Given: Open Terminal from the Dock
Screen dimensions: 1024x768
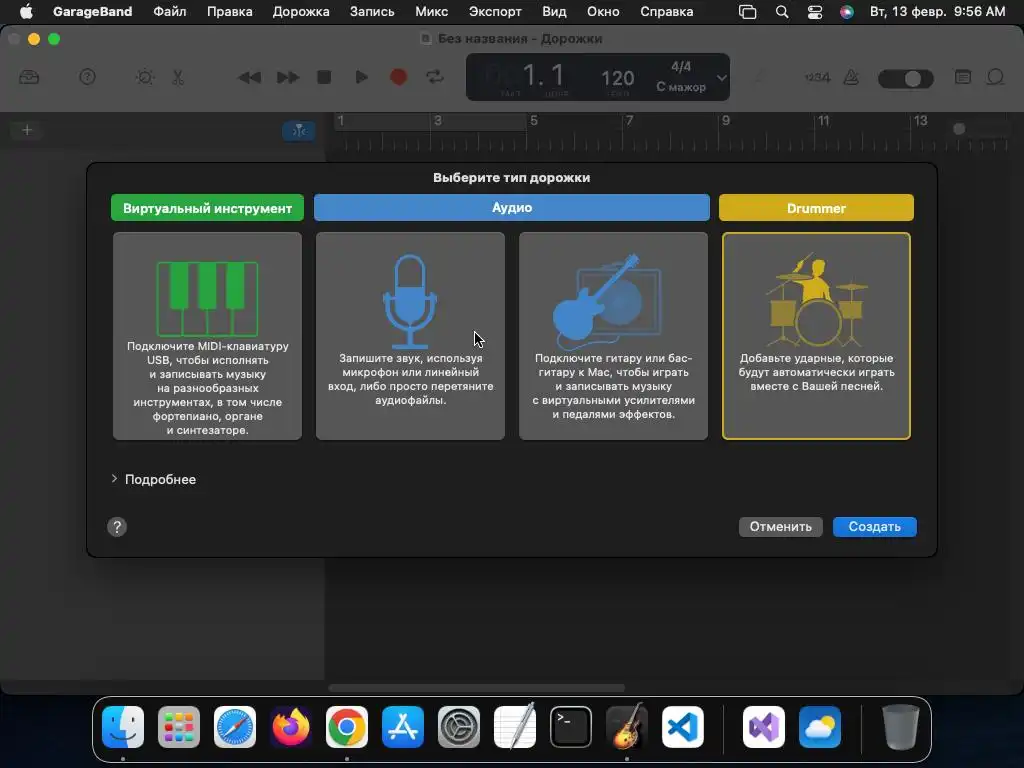Looking at the screenshot, I should tap(571, 727).
